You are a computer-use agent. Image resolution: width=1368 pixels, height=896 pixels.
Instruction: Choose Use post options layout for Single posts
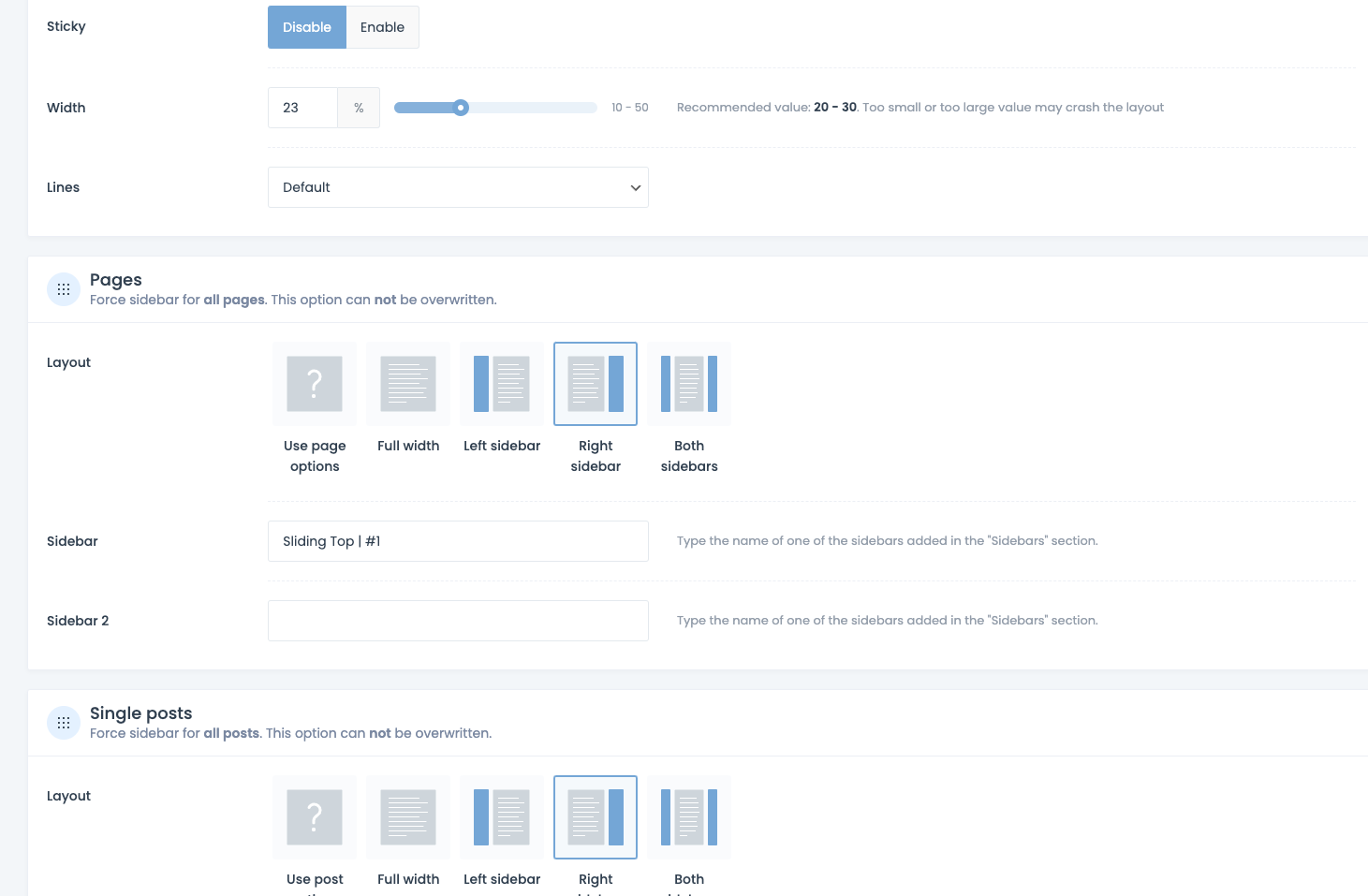[x=315, y=817]
